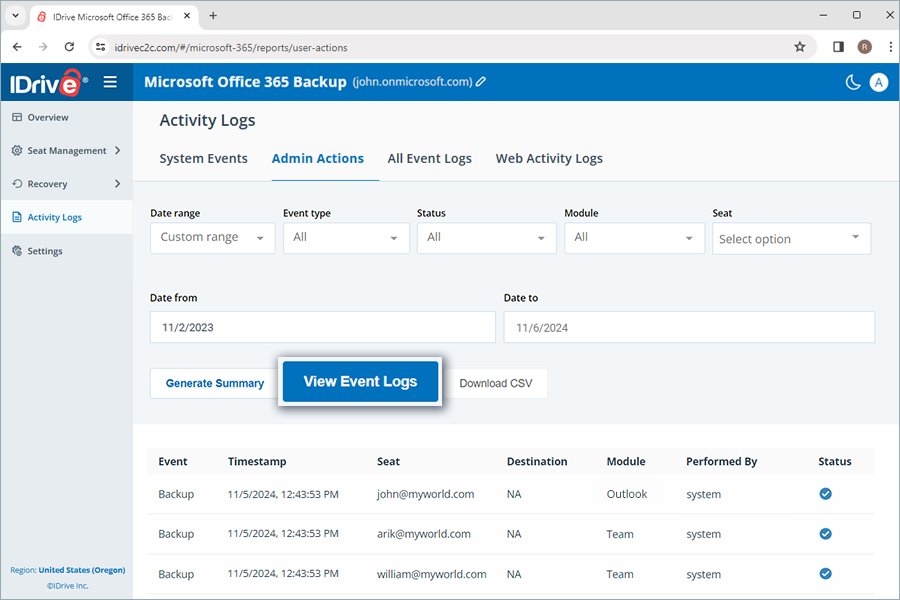This screenshot has width=900, height=600.
Task: Bookmark this page with the star icon
Action: [800, 47]
